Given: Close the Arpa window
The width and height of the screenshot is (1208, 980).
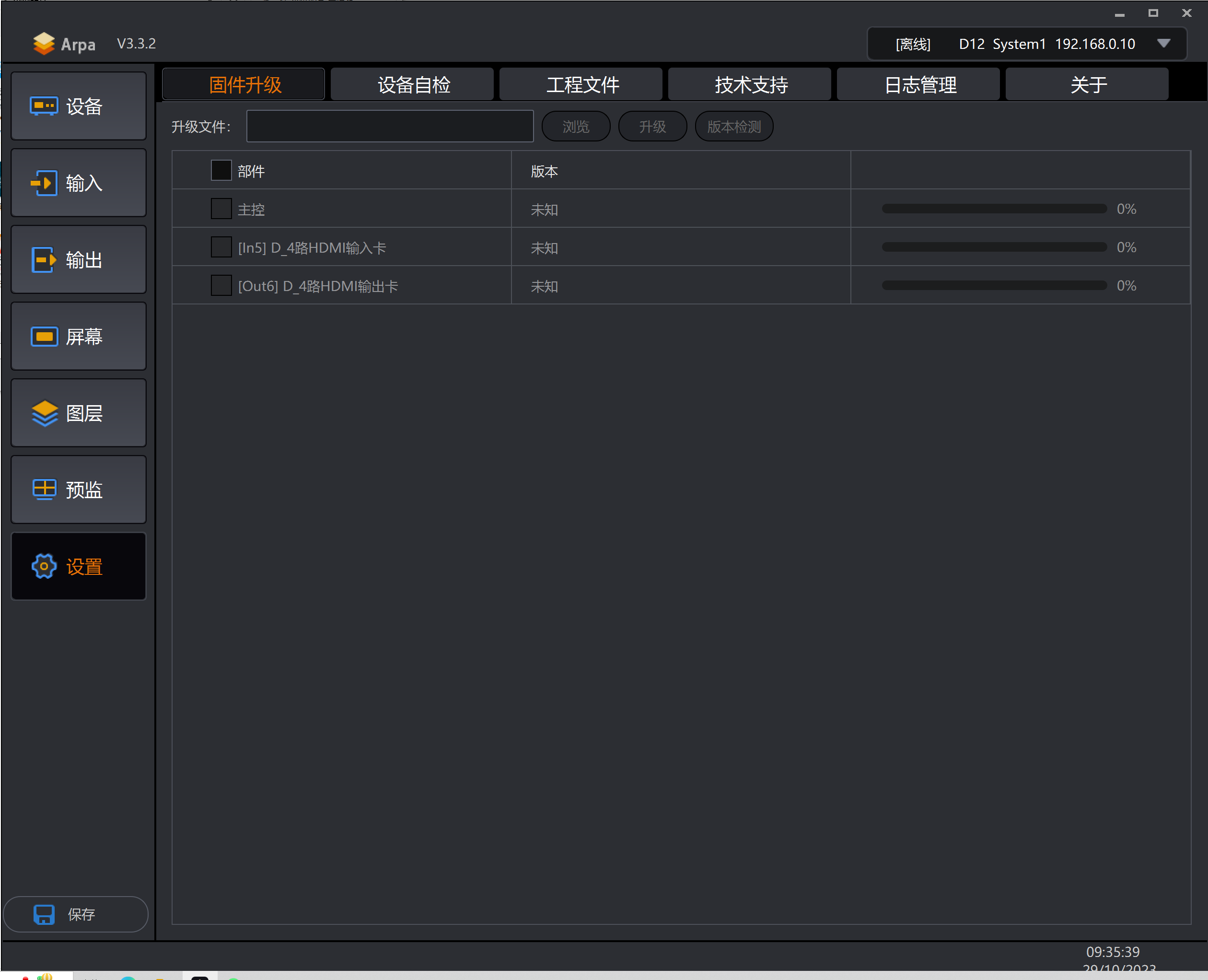Looking at the screenshot, I should pyautogui.click(x=1186, y=13).
